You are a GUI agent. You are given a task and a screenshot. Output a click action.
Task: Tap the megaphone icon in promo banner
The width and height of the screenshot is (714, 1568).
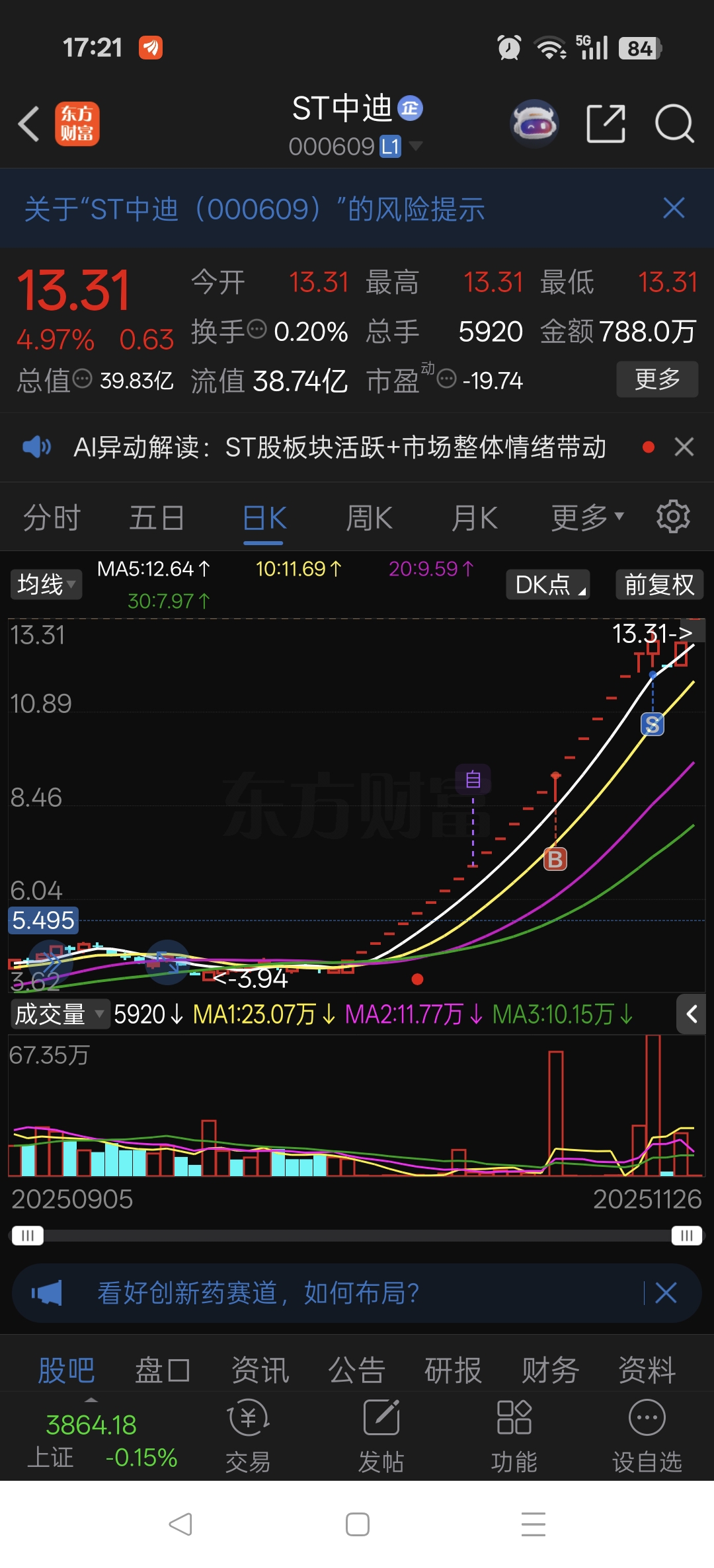(47, 1292)
